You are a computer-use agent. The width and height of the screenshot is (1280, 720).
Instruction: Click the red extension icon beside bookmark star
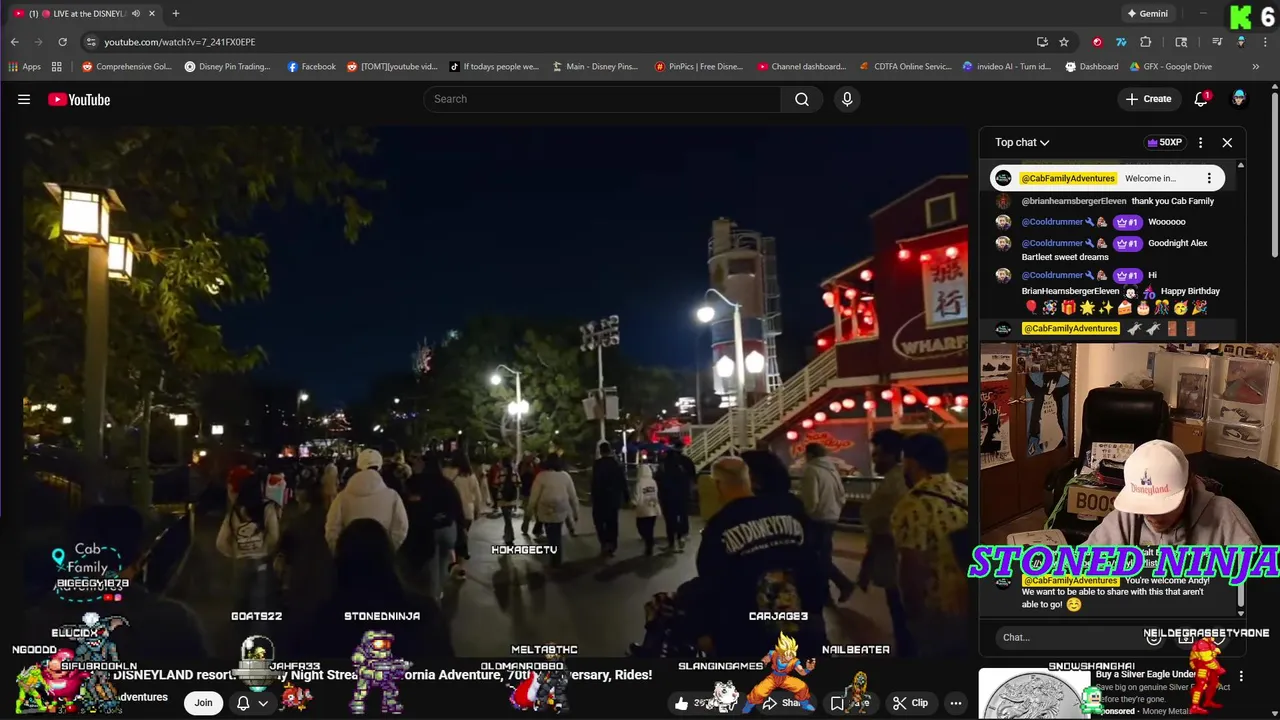click(1097, 42)
